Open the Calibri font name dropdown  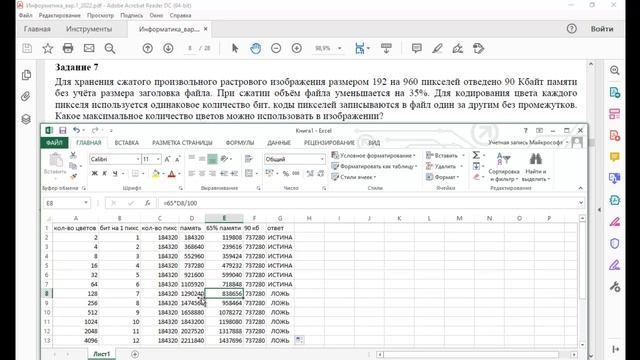click(138, 159)
